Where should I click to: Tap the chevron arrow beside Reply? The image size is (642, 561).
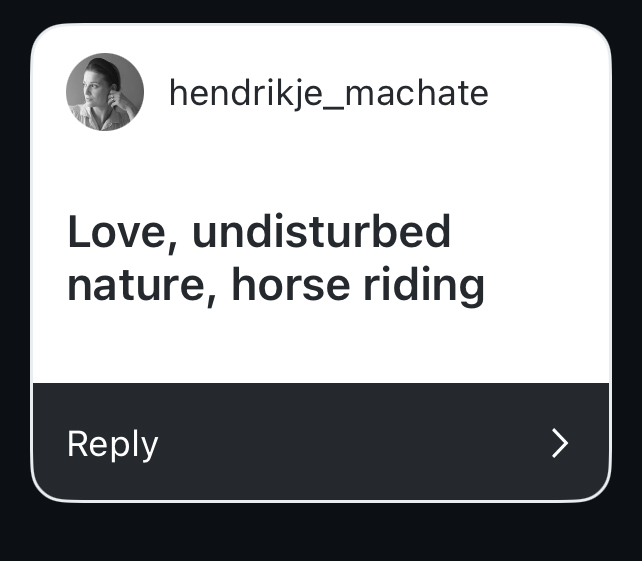[x=560, y=443]
